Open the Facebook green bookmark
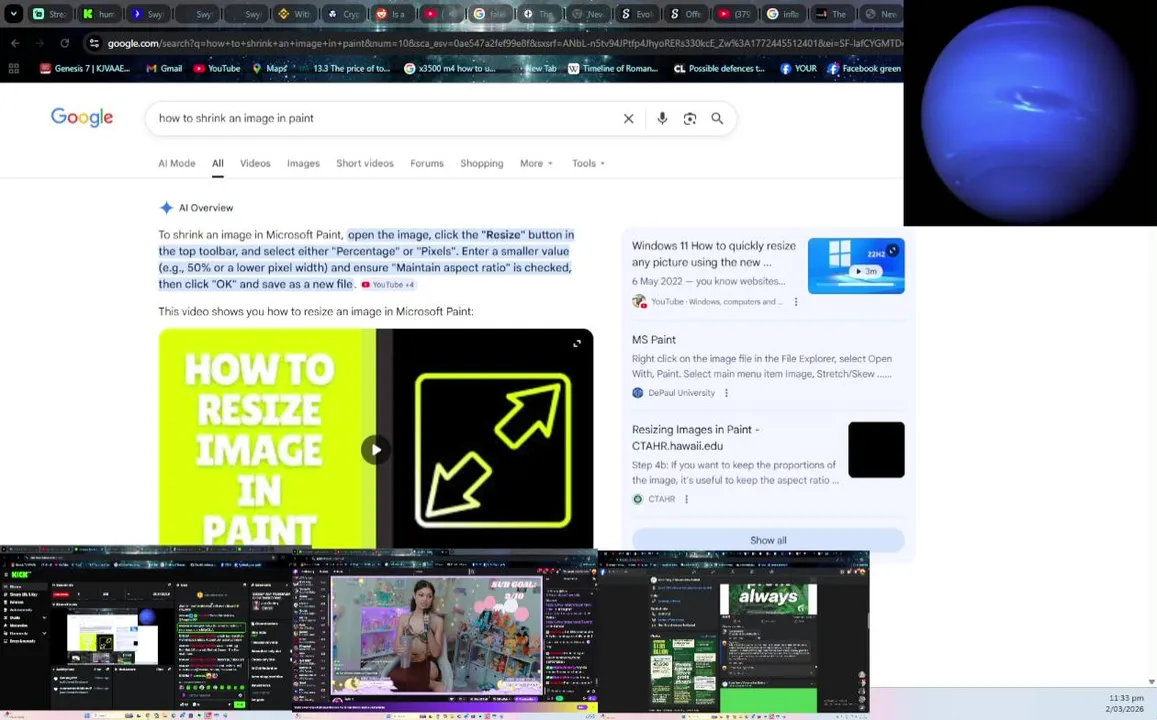1157x720 pixels. (x=864, y=69)
